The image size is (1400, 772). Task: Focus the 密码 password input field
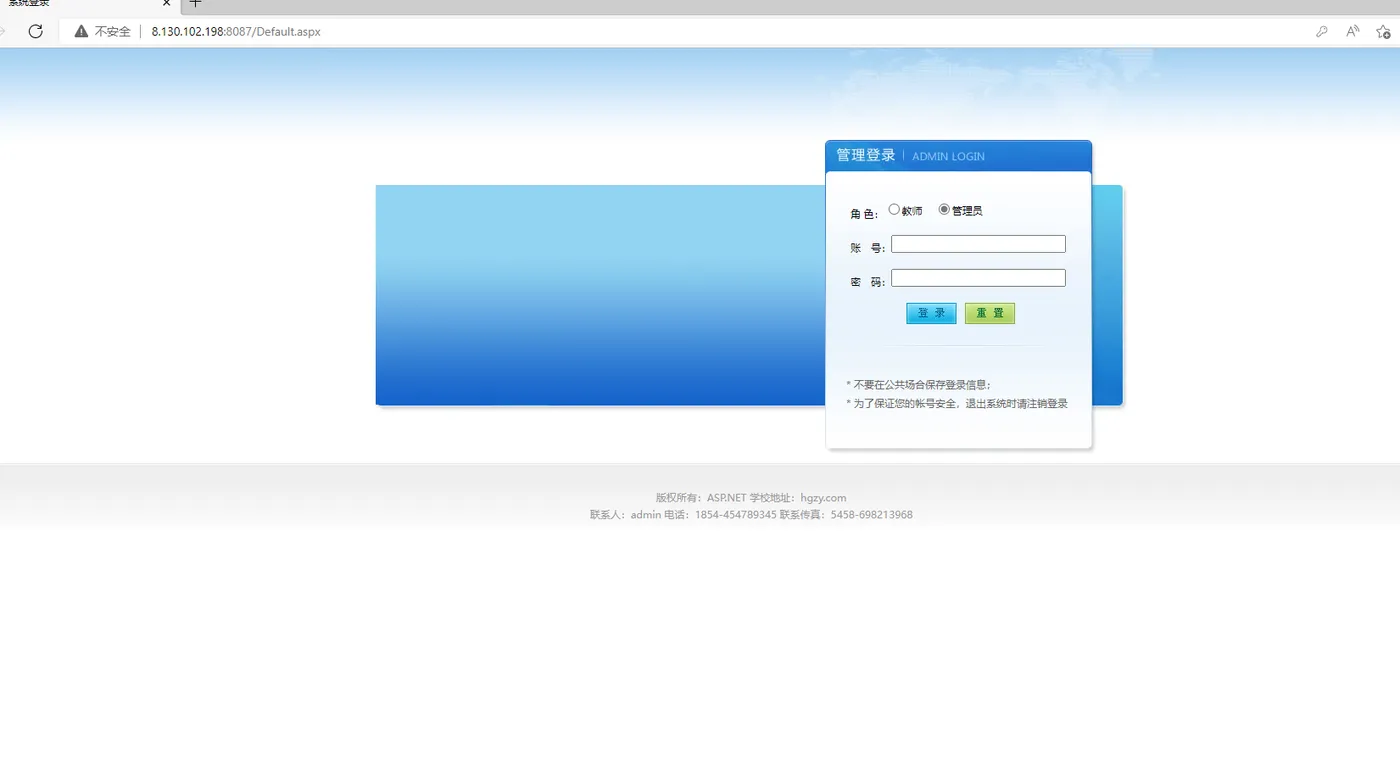click(x=978, y=278)
